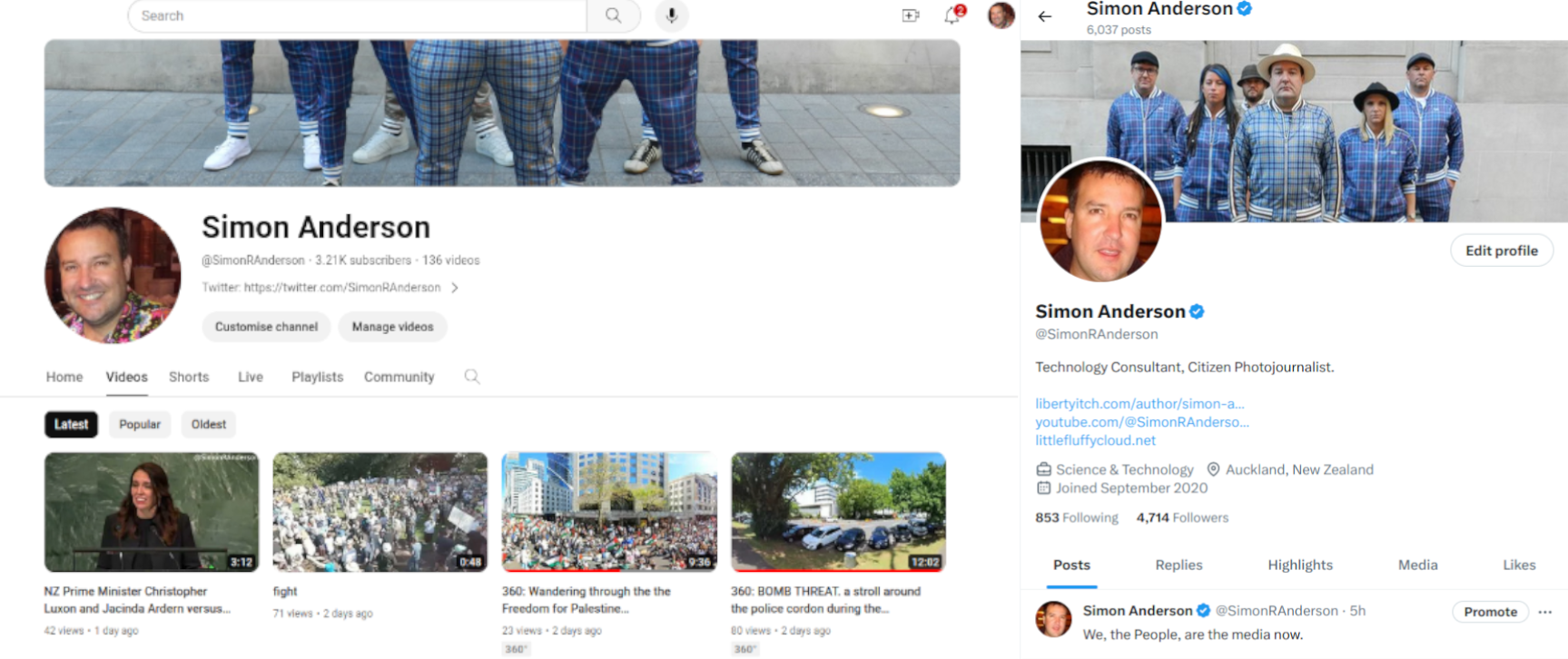Image resolution: width=1568 pixels, height=659 pixels.
Task: Select the Popular filter chip
Action: click(140, 424)
